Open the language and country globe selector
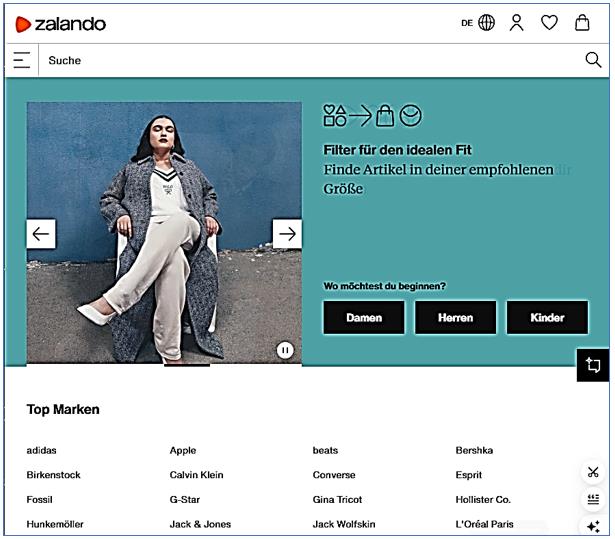This screenshot has height=539, width=615. pos(486,23)
